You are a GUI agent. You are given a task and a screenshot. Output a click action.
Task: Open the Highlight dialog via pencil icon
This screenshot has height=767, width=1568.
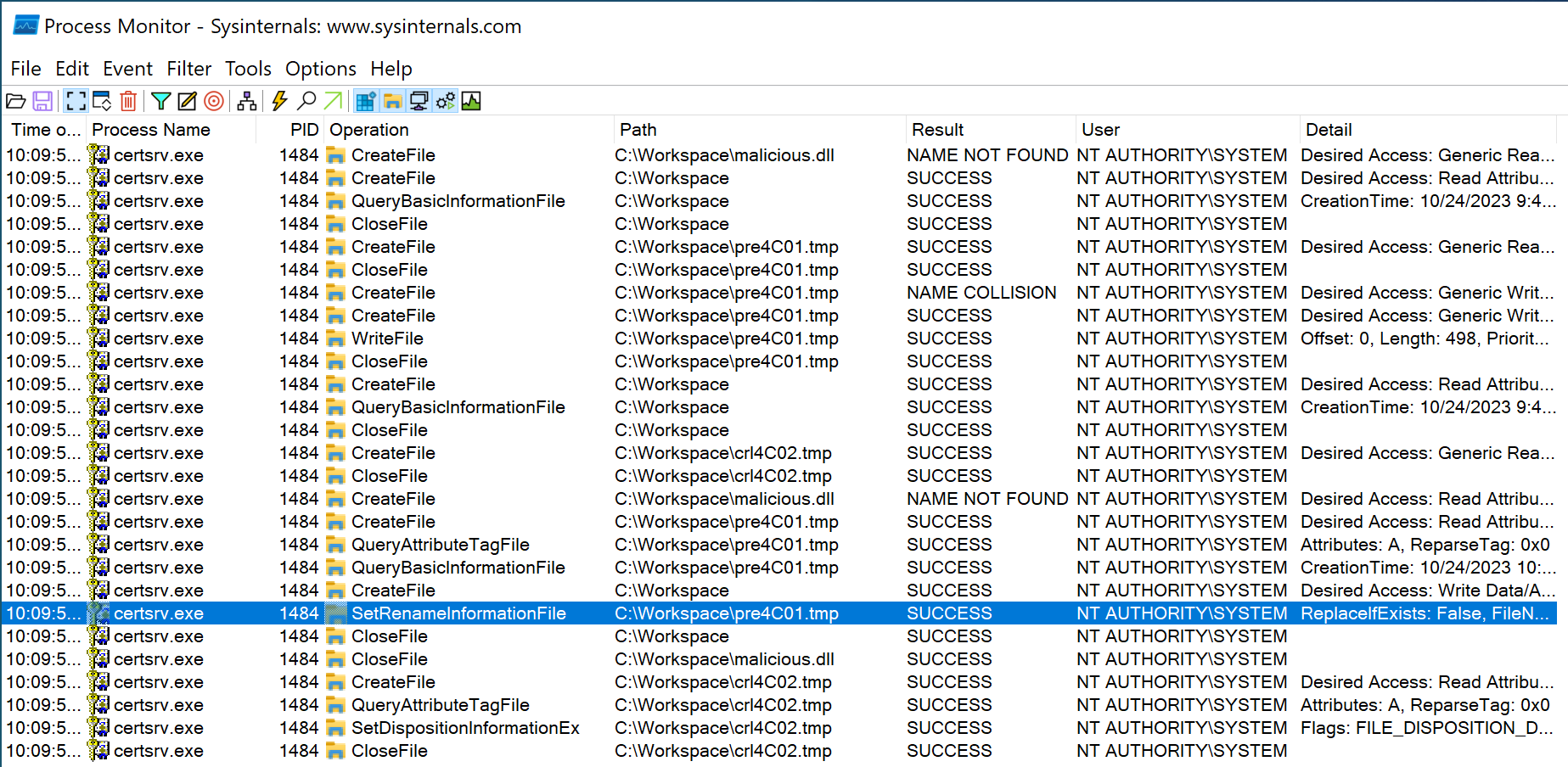tap(188, 102)
